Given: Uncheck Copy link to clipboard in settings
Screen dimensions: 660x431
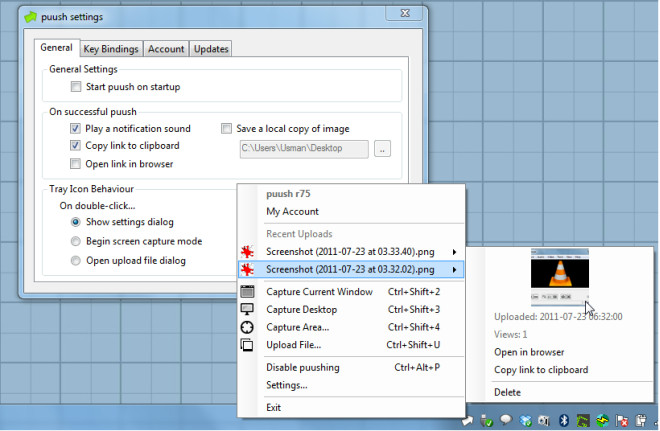Looking at the screenshot, I should 75,146.
